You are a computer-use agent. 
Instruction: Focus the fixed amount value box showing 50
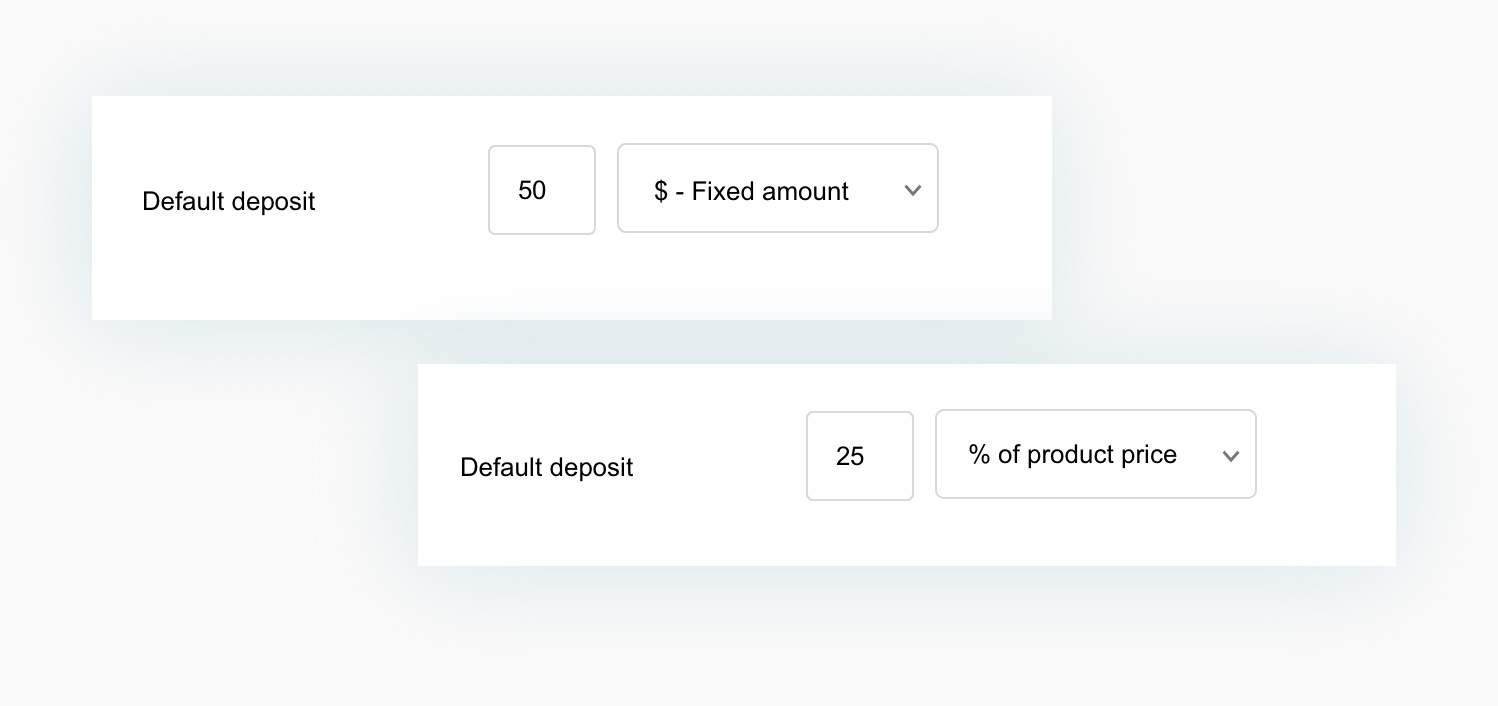tap(542, 190)
